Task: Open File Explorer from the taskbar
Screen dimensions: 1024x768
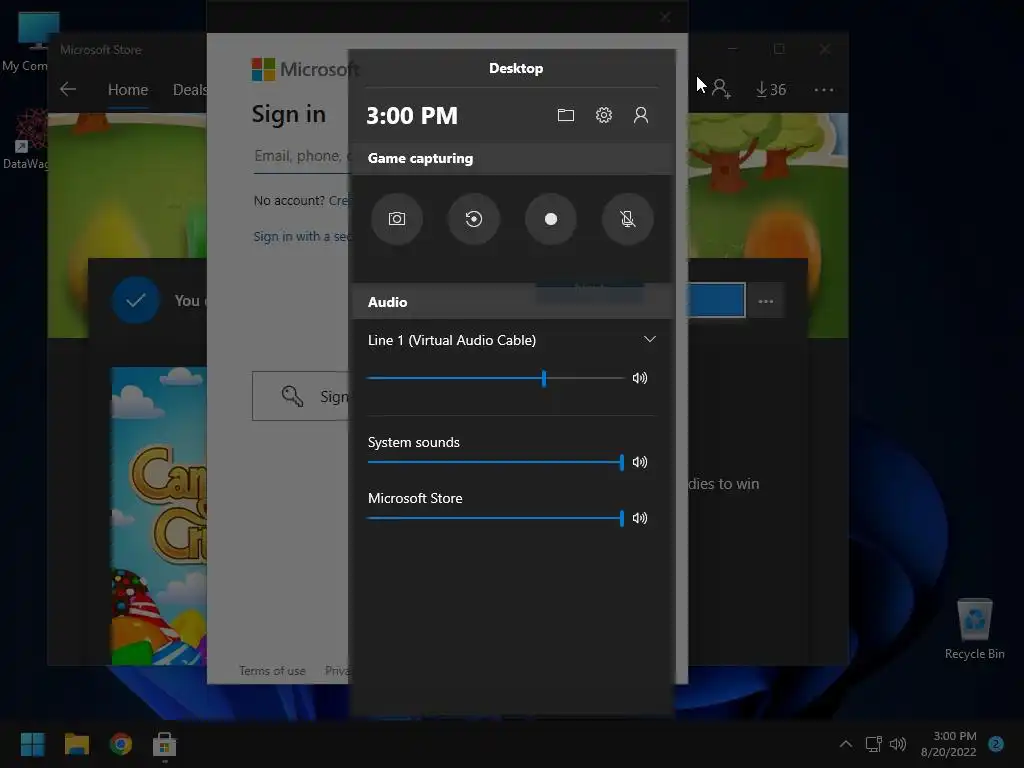Action: [76, 744]
